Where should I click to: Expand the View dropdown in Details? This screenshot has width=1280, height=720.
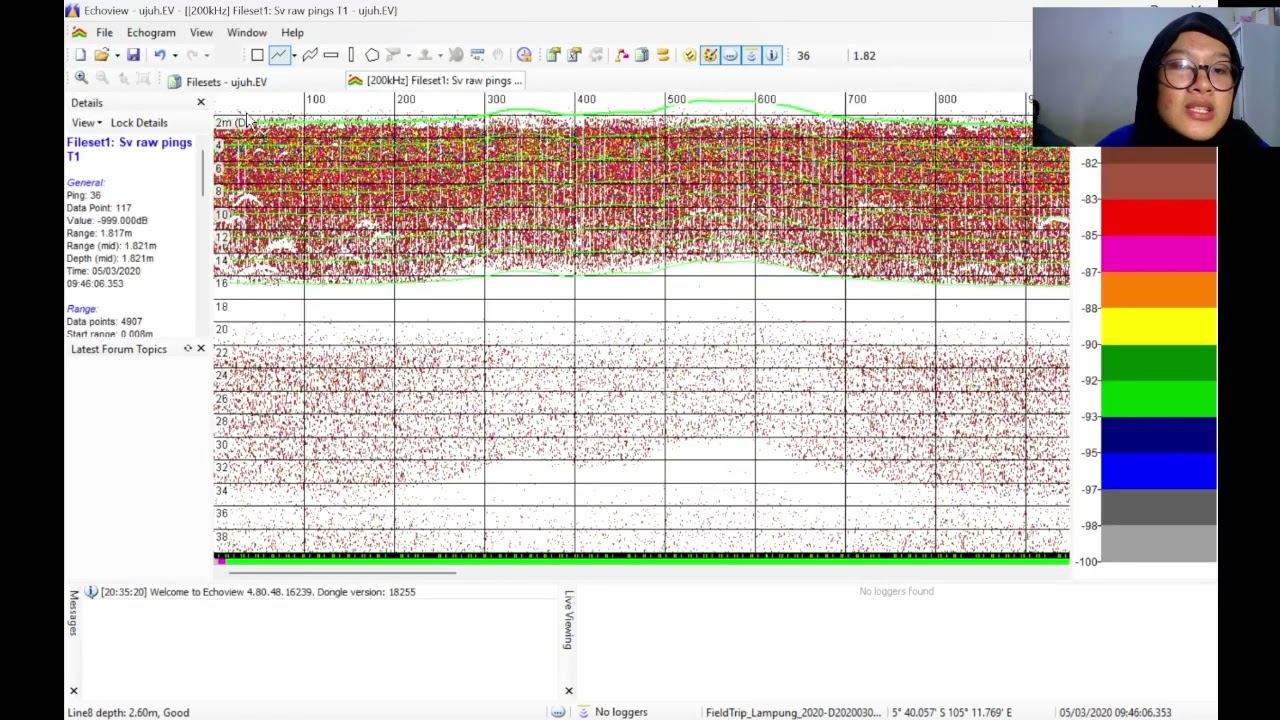[86, 122]
